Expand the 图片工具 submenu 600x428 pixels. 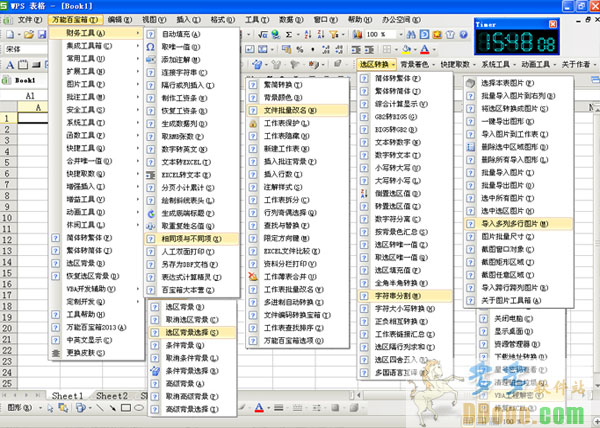pos(96,84)
